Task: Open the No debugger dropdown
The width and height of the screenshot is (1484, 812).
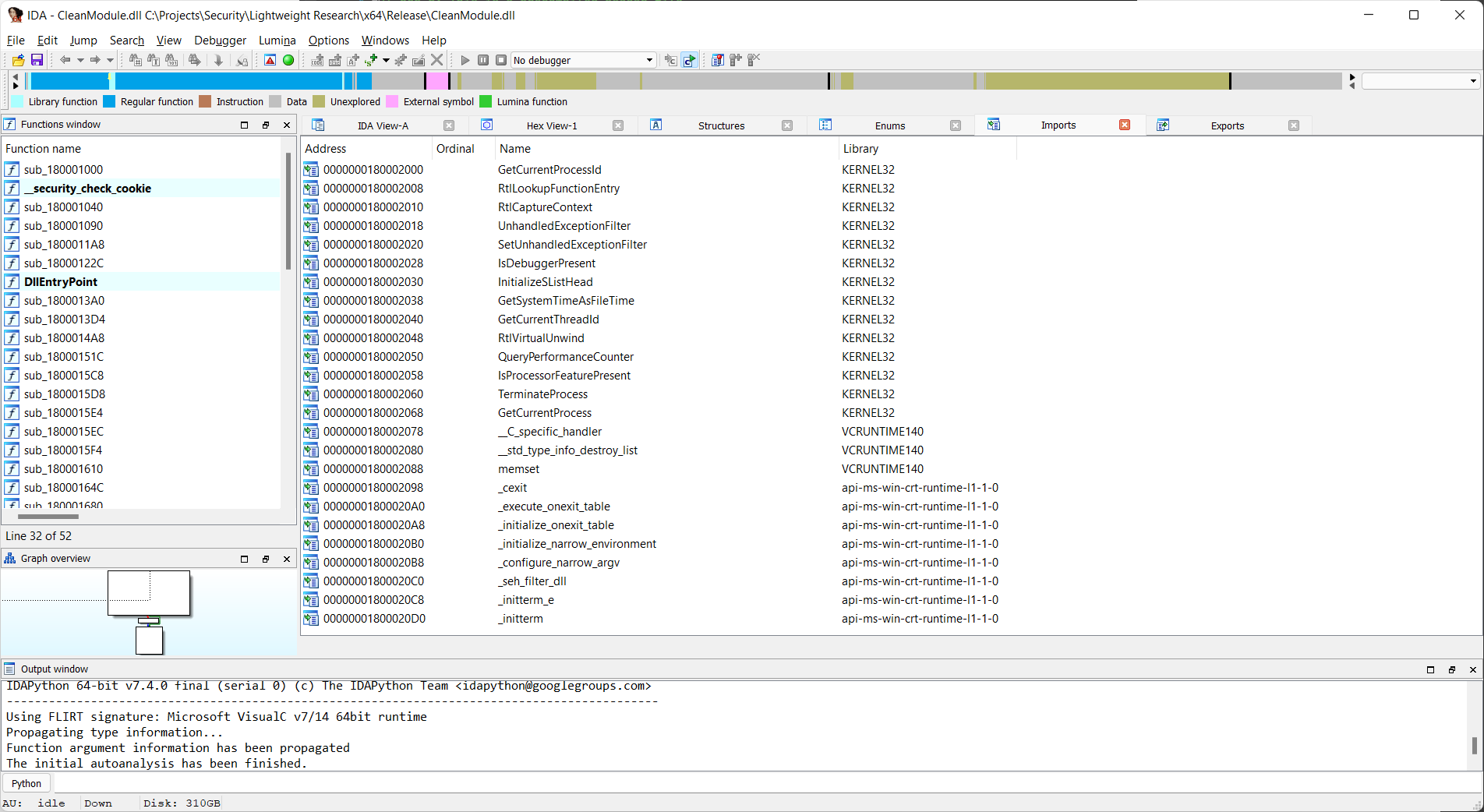Action: tap(583, 60)
